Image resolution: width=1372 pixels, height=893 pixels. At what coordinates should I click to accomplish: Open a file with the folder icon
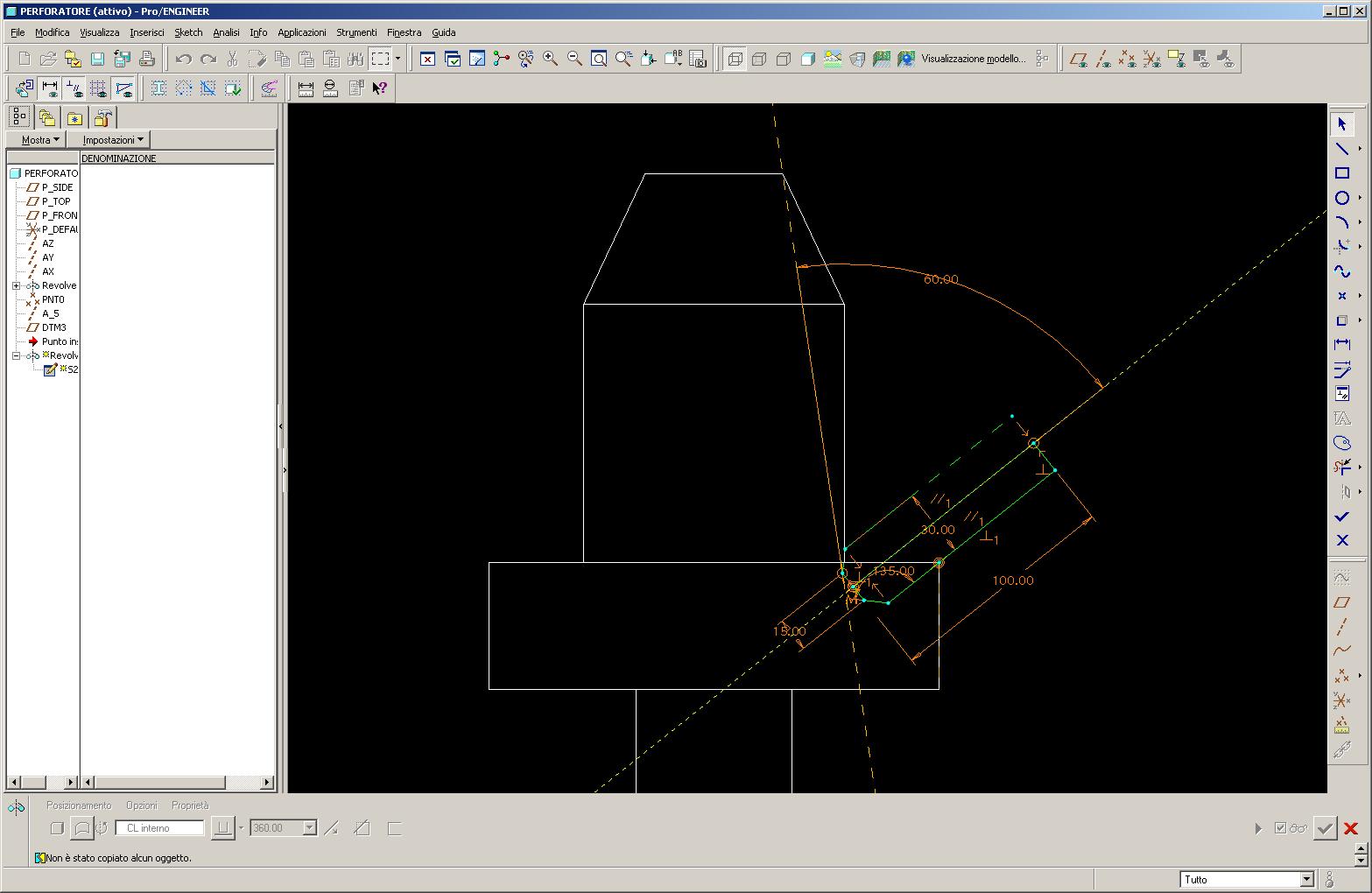(x=48, y=59)
